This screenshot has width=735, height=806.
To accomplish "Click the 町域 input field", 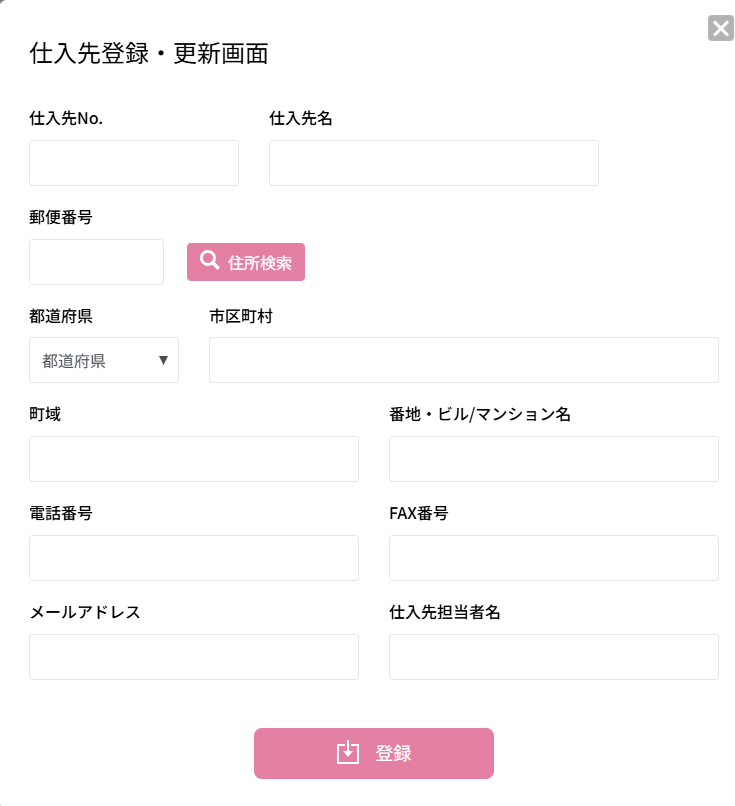I will point(193,459).
